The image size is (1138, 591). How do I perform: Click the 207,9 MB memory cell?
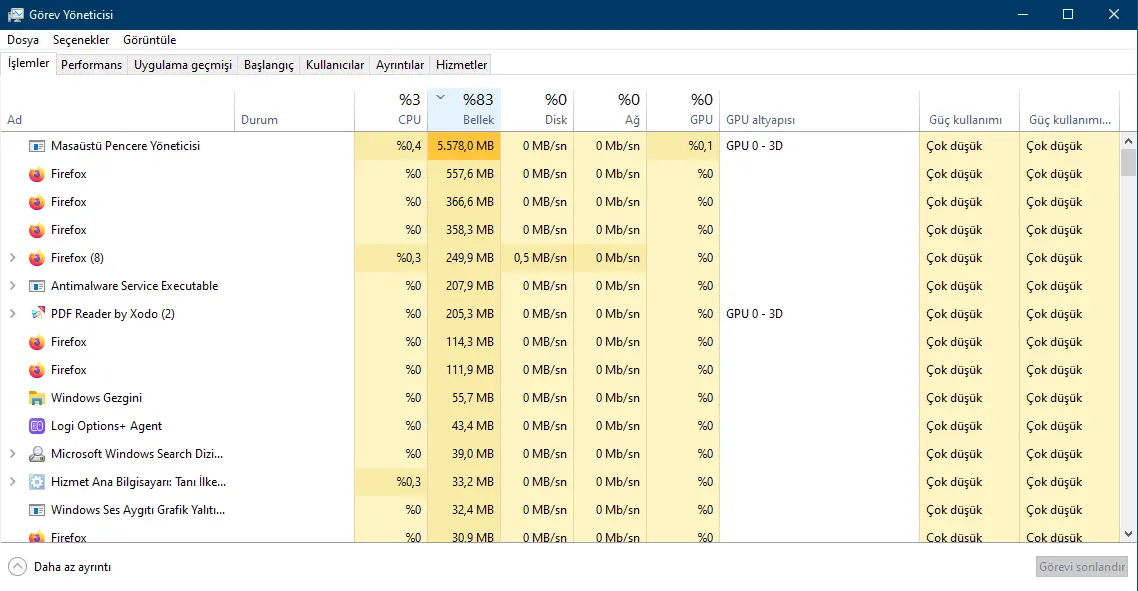coord(464,286)
